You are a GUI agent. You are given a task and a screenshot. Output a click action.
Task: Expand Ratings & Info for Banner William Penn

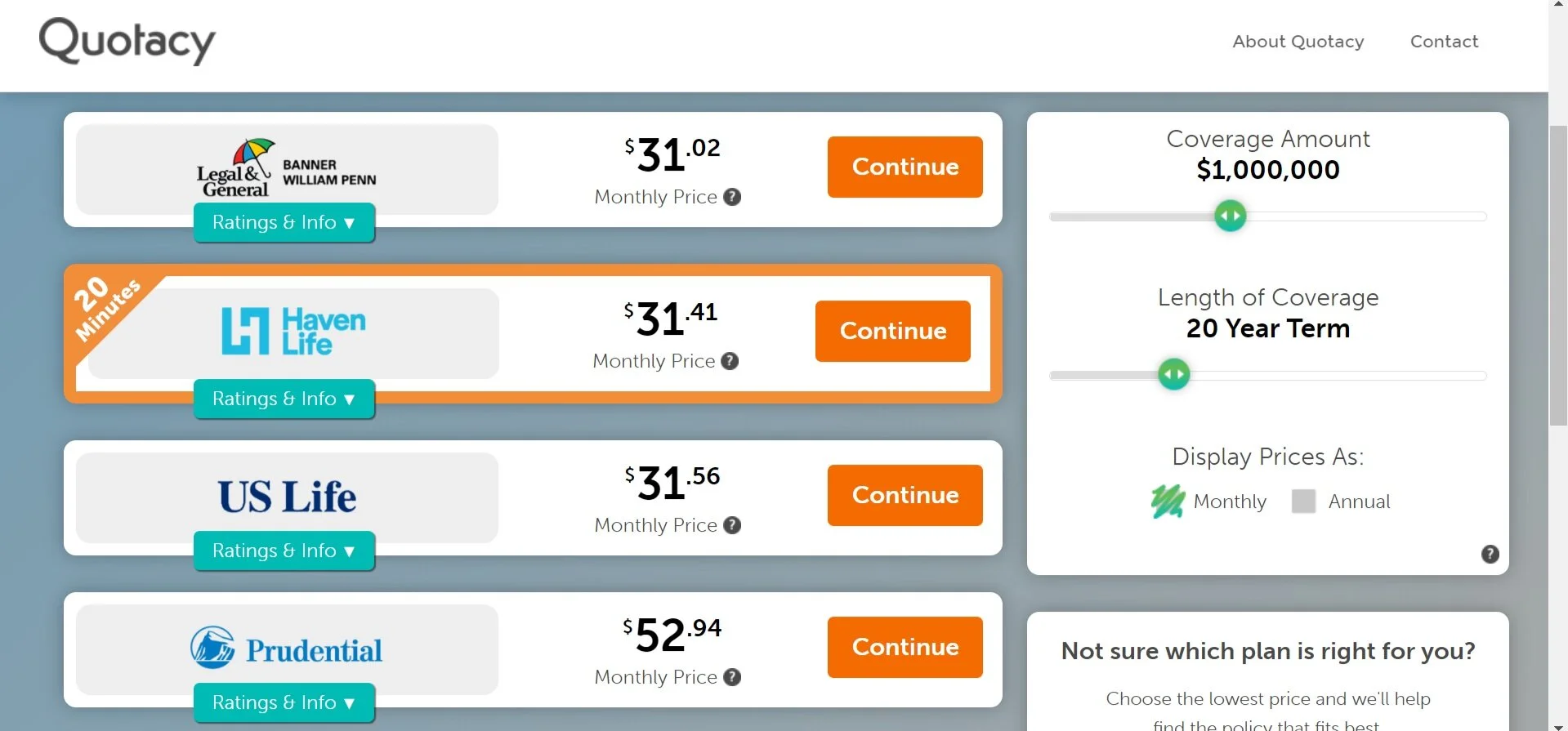[284, 222]
